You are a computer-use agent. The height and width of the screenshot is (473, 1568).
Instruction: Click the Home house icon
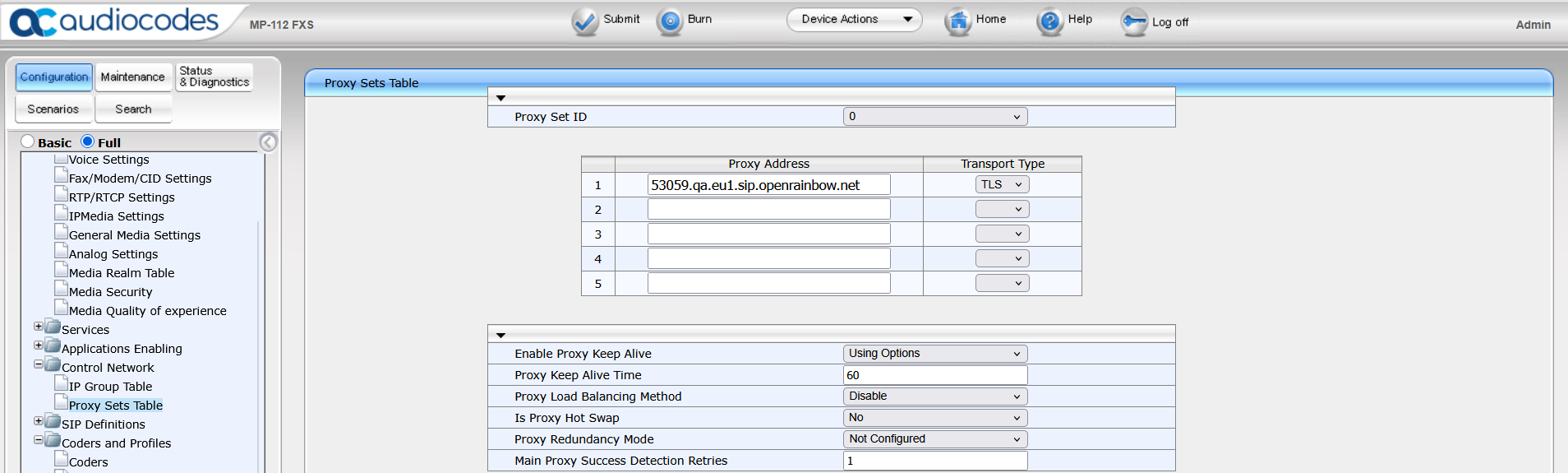pyautogui.click(x=957, y=21)
